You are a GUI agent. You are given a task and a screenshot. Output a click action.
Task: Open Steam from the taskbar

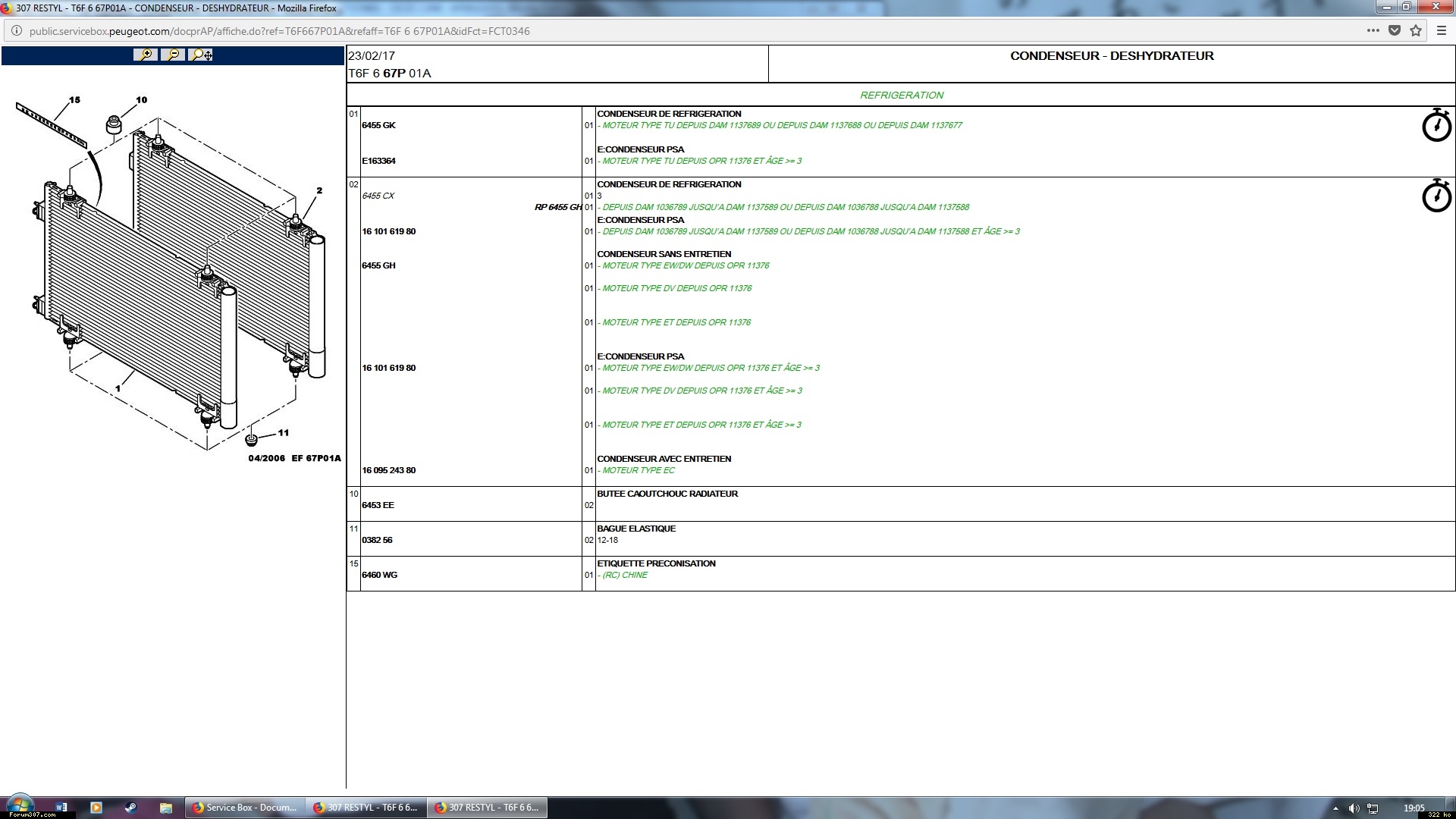click(130, 808)
